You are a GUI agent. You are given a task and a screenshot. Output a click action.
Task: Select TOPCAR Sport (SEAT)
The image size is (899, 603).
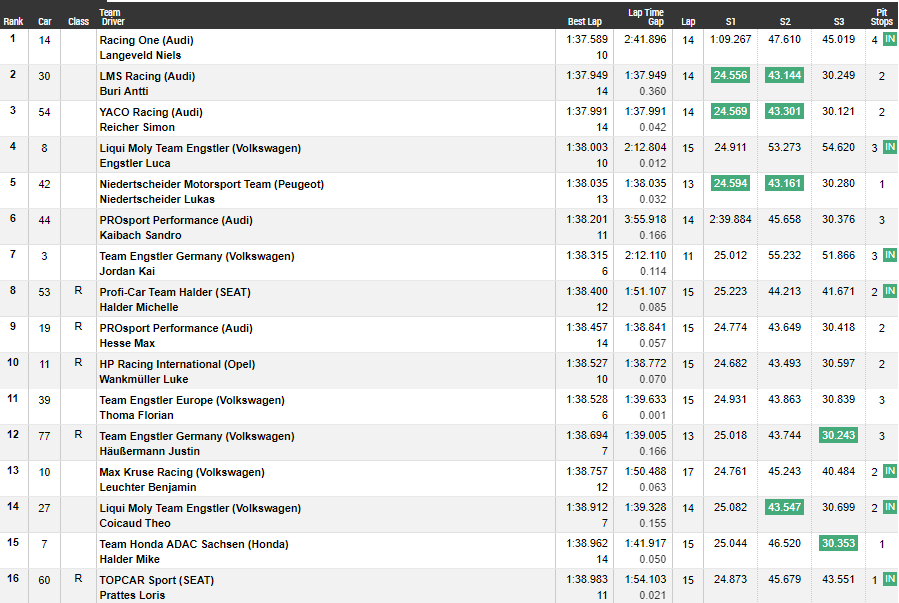[157, 581]
